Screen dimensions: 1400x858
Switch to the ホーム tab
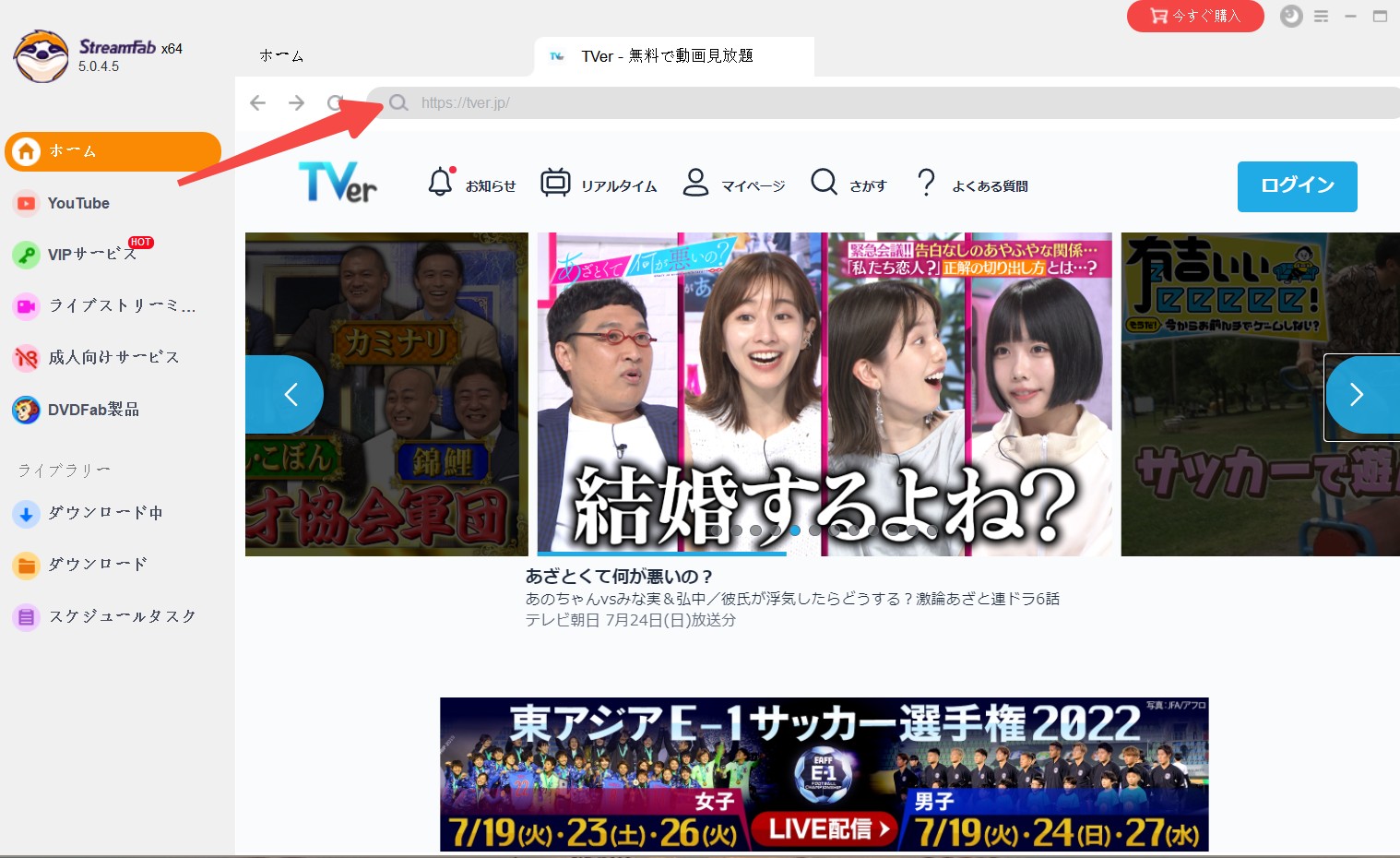[281, 56]
